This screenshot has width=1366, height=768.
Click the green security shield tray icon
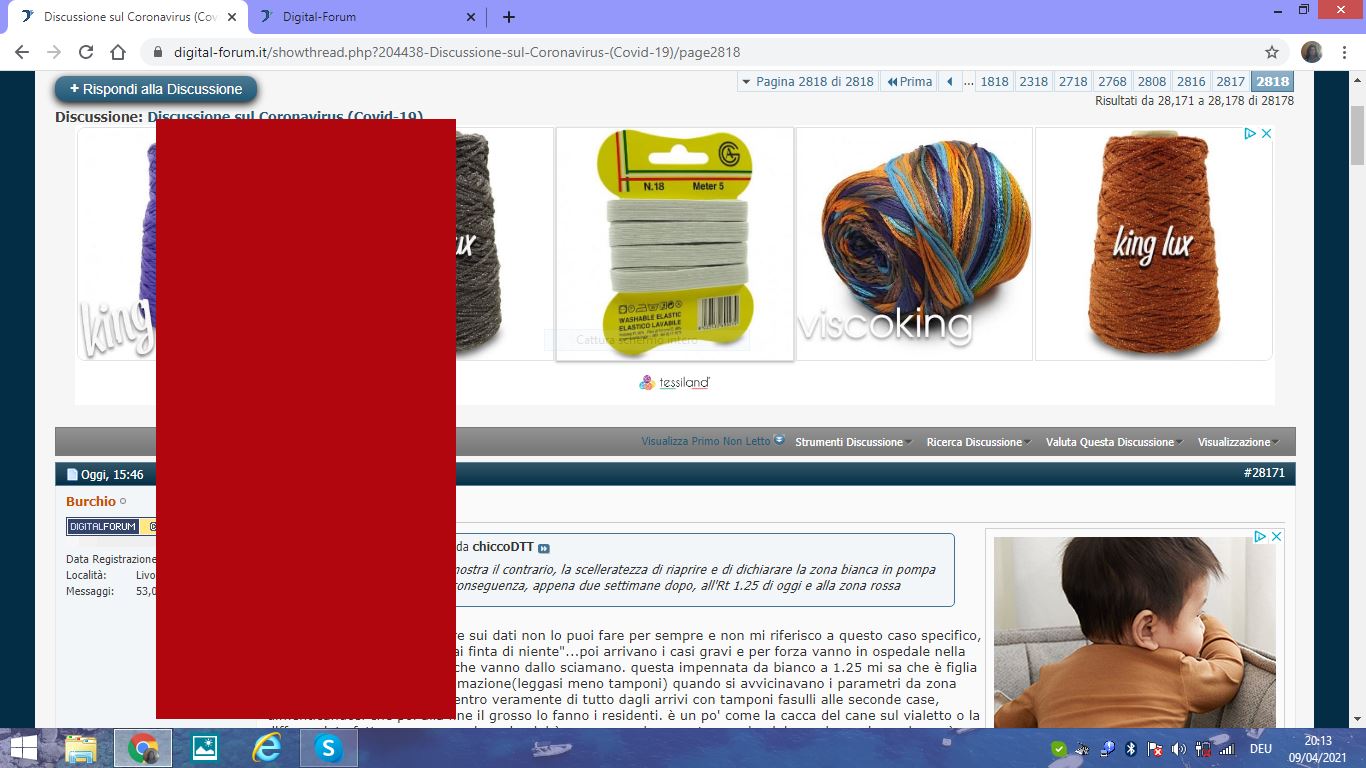click(x=1059, y=748)
